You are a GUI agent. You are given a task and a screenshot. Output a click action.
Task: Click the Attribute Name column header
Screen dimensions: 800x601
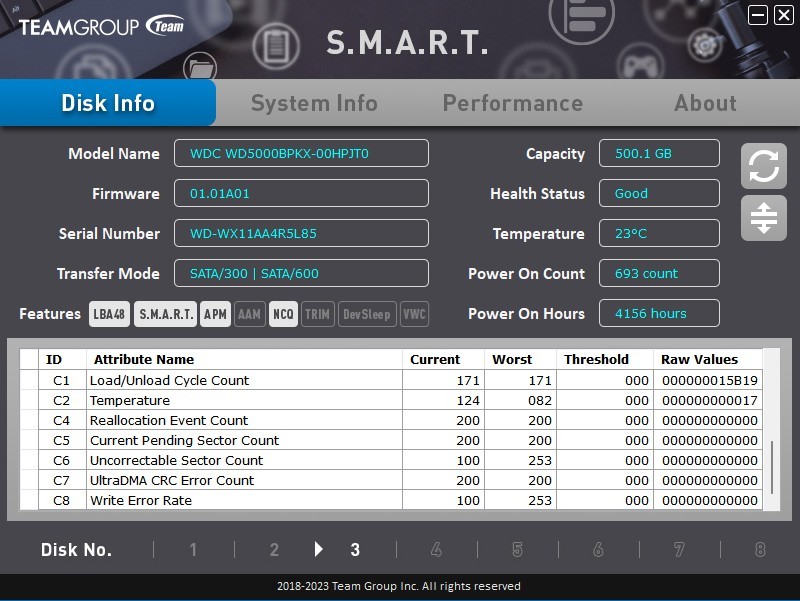(x=244, y=359)
